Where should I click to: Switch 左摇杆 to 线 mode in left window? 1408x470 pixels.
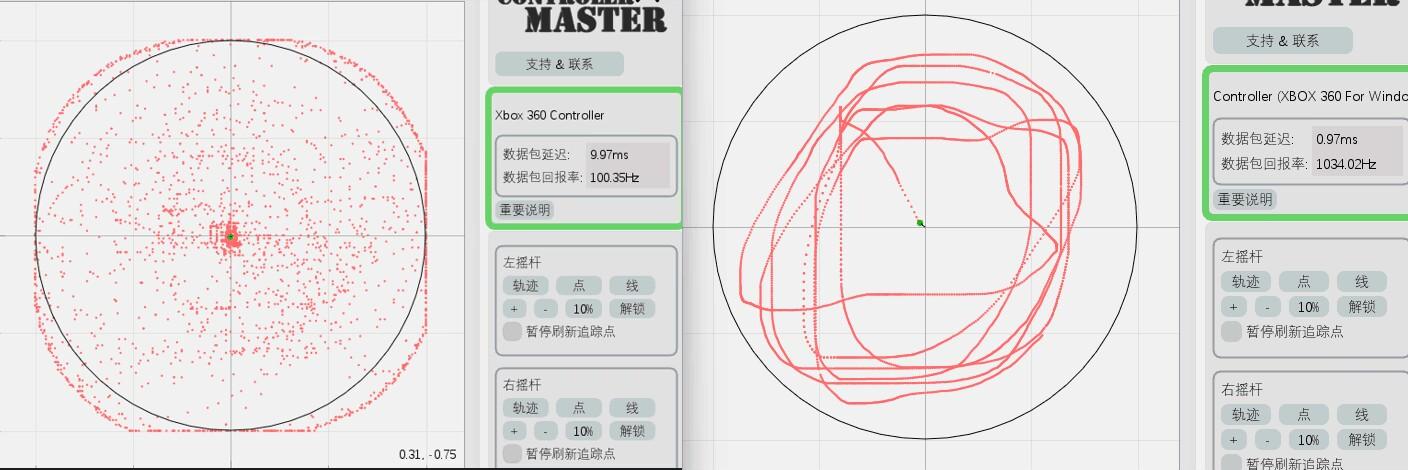pyautogui.click(x=632, y=285)
